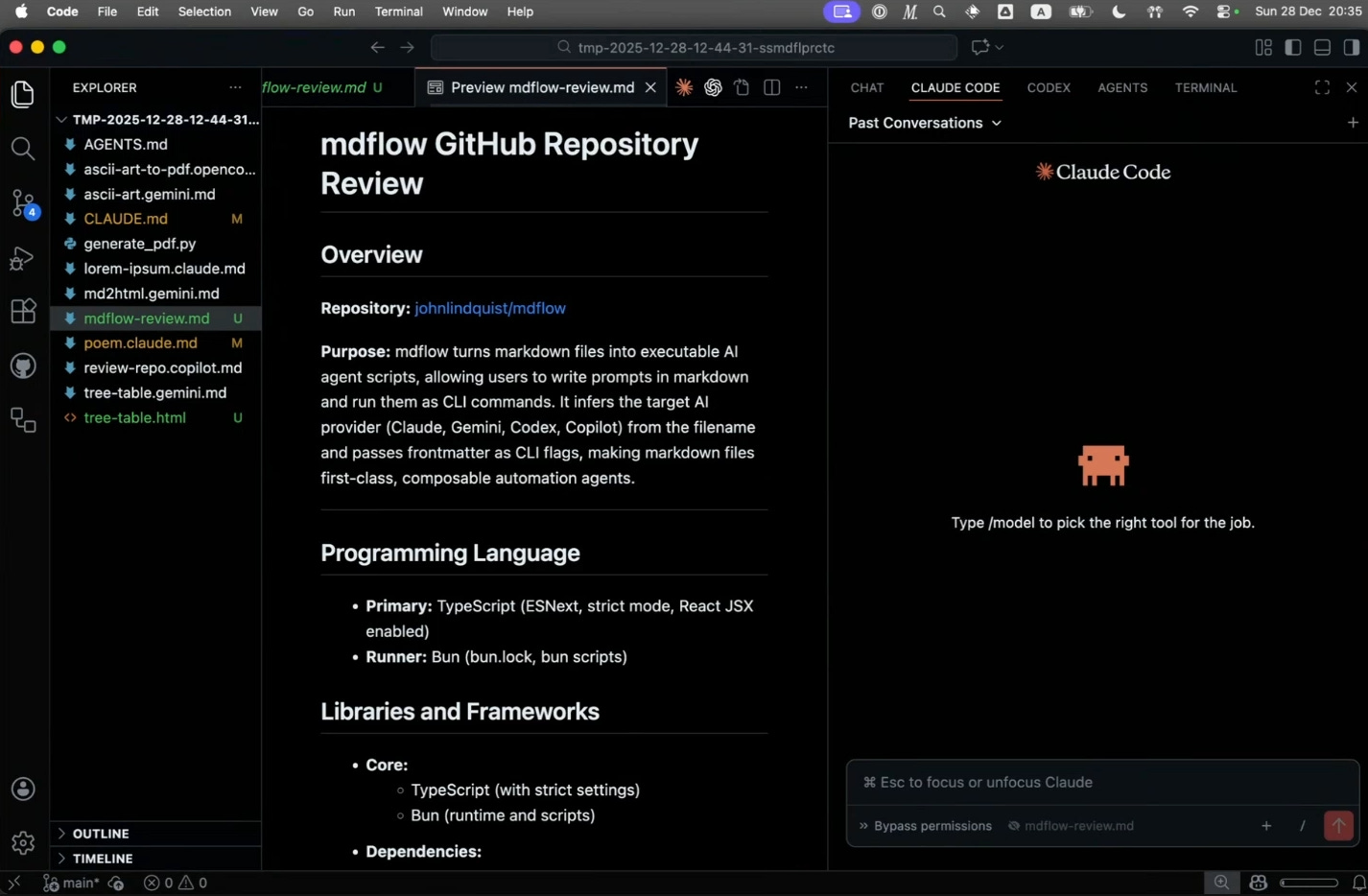Image resolution: width=1368 pixels, height=896 pixels.
Task: Open the chat dropdown in title bar
Action: tap(987, 47)
